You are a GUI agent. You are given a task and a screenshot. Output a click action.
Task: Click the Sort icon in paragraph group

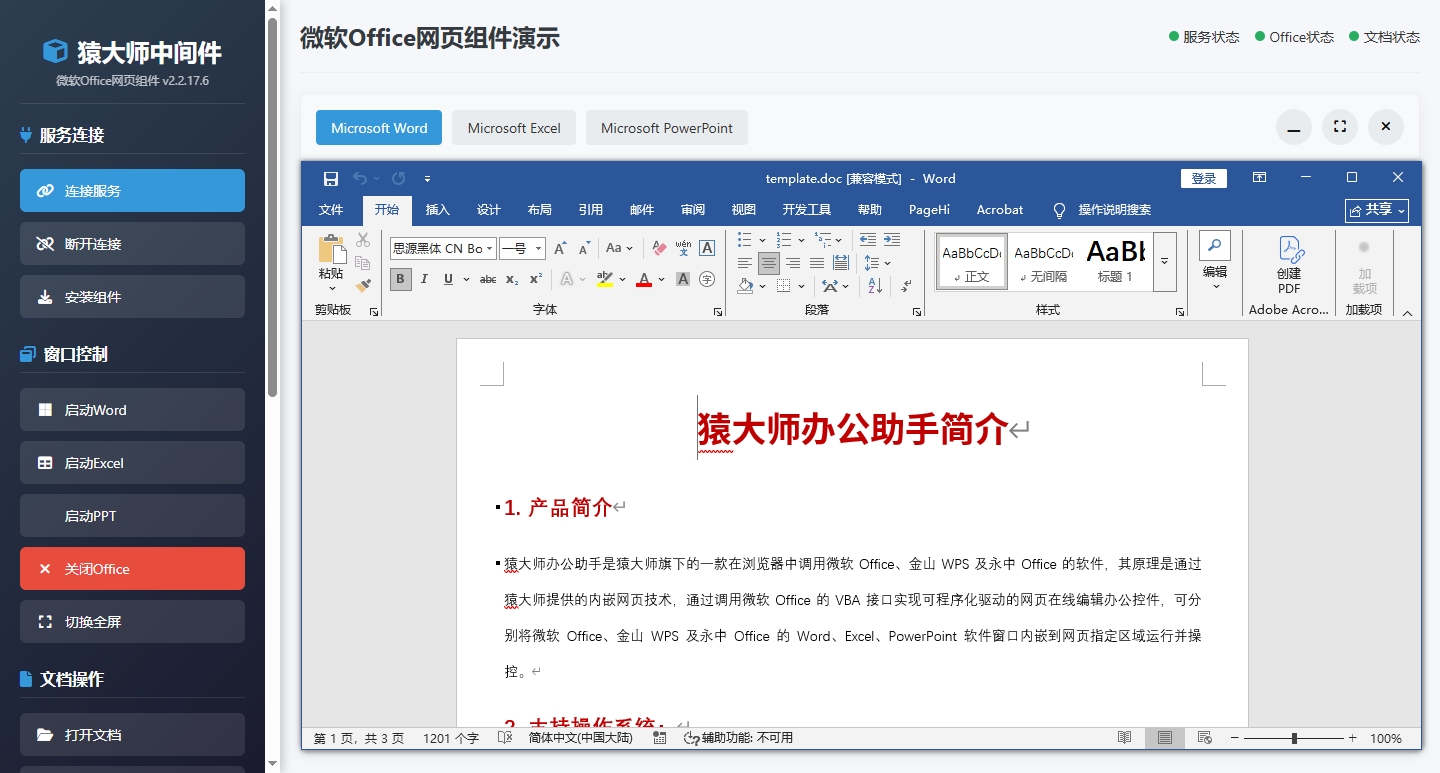click(875, 286)
